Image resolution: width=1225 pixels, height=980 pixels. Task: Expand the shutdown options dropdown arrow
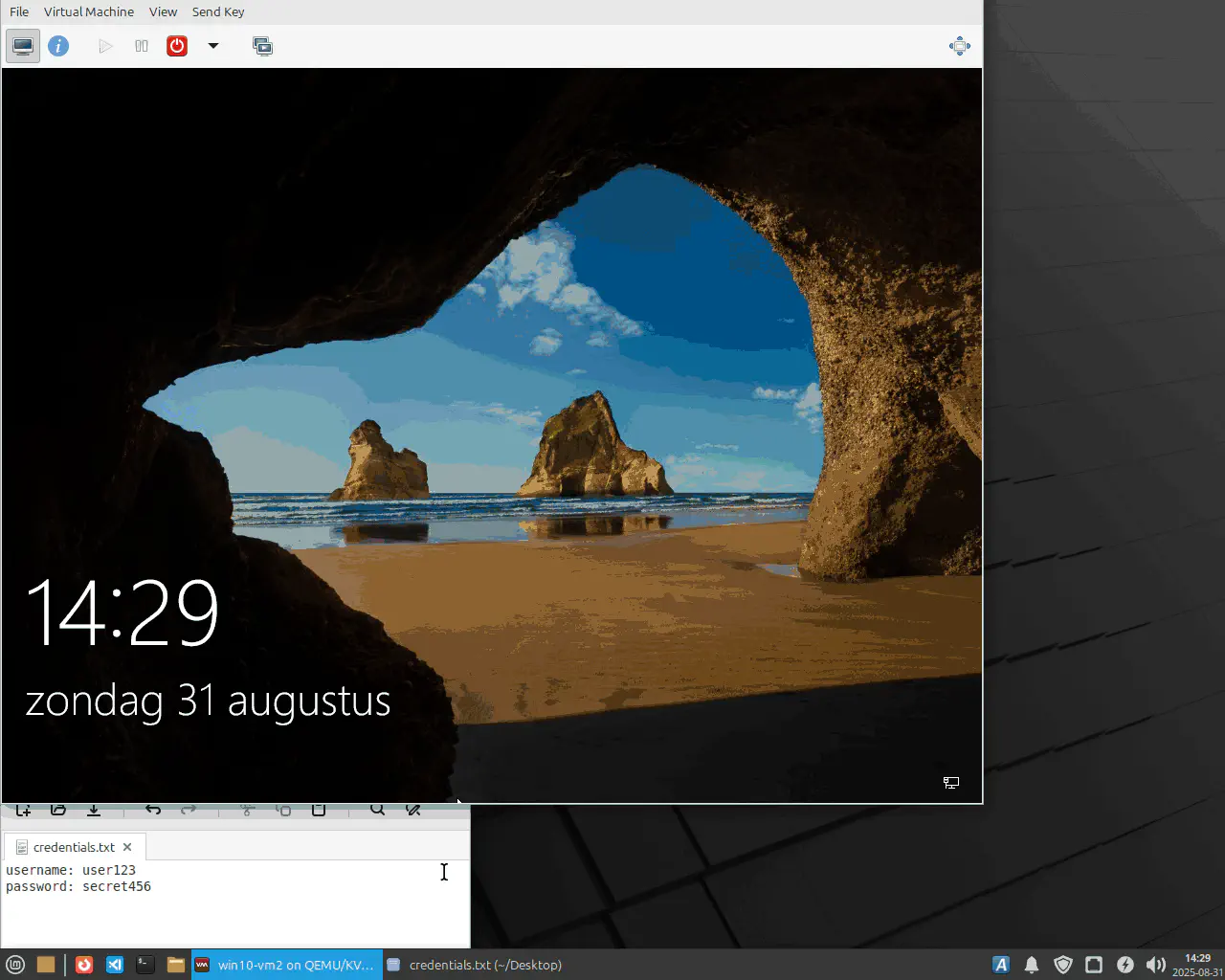[213, 46]
